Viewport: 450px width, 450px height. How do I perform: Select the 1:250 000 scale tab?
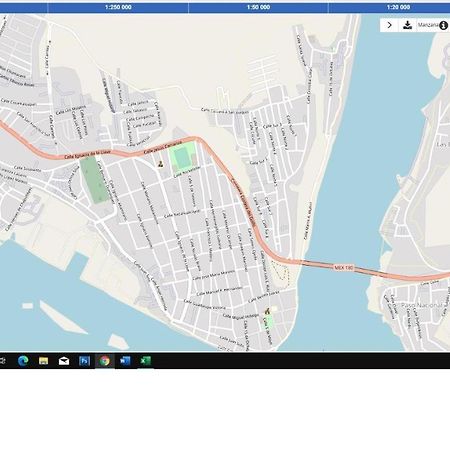[x=118, y=7]
